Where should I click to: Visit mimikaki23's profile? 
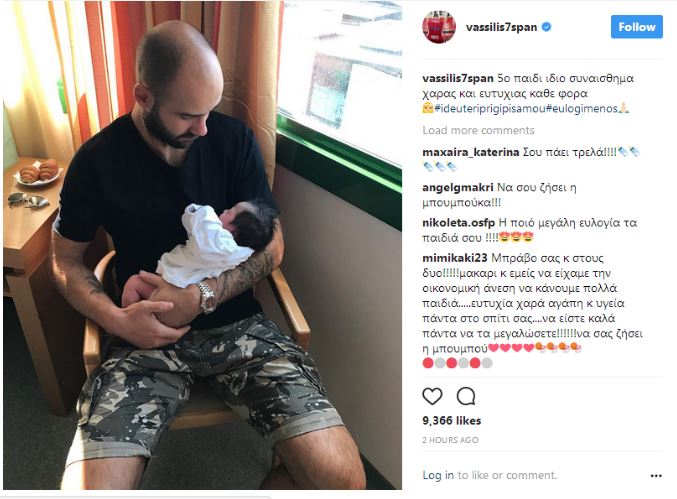pyautogui.click(x=455, y=258)
